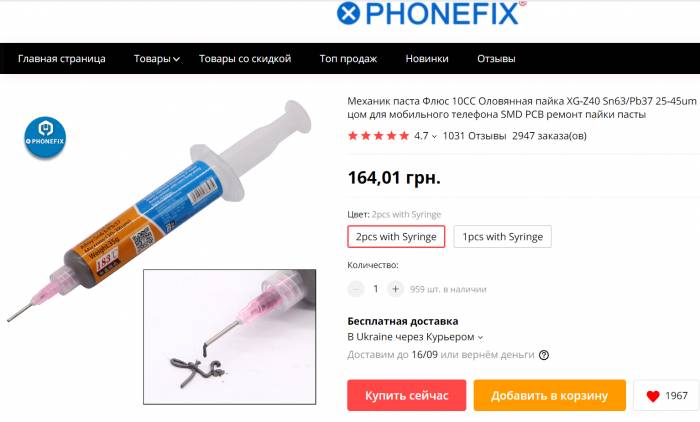Expand the 4.7 rating breakdown chevron
This screenshot has height=422, width=700.
pos(434,137)
